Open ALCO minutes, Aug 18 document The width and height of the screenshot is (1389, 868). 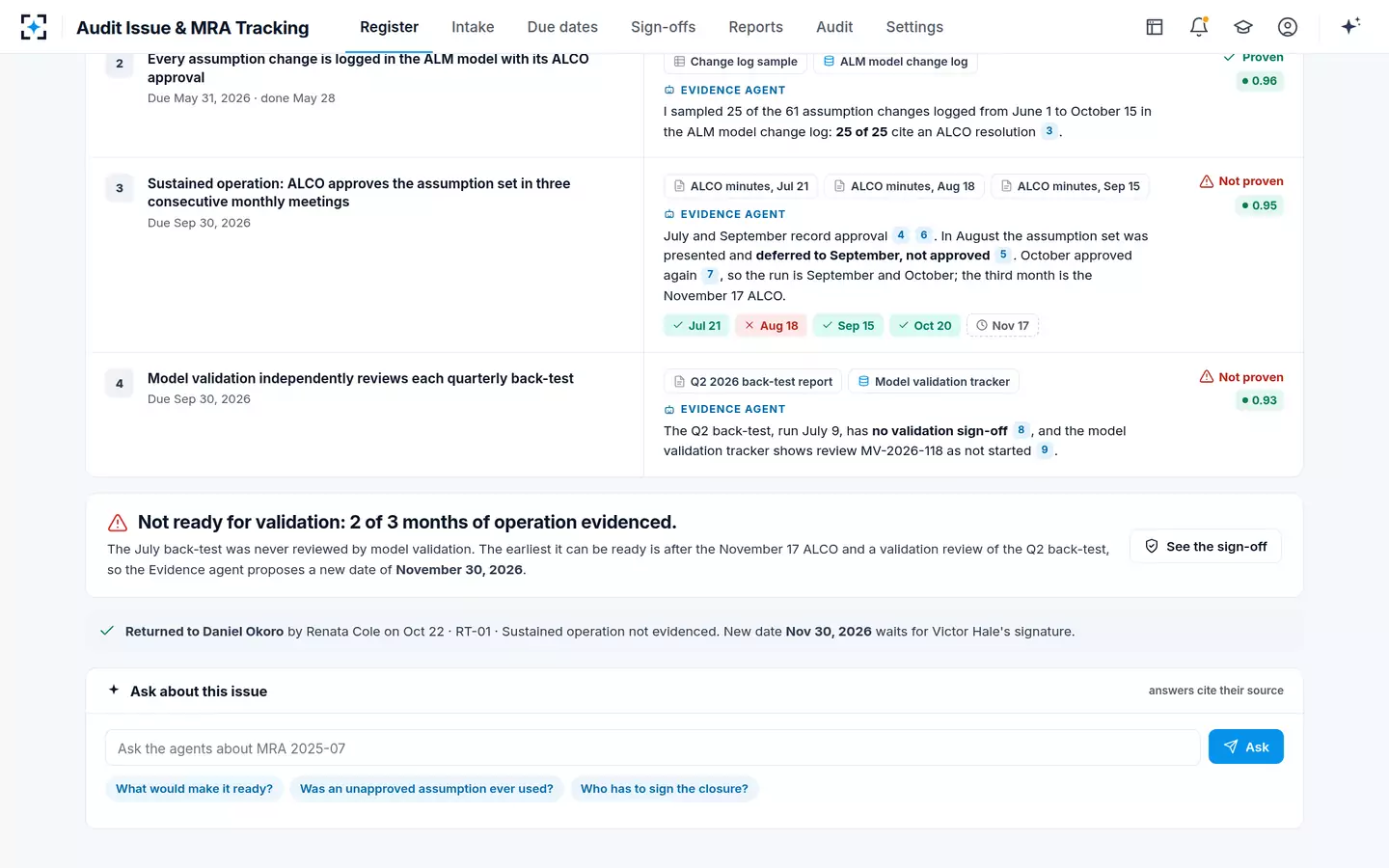(904, 186)
